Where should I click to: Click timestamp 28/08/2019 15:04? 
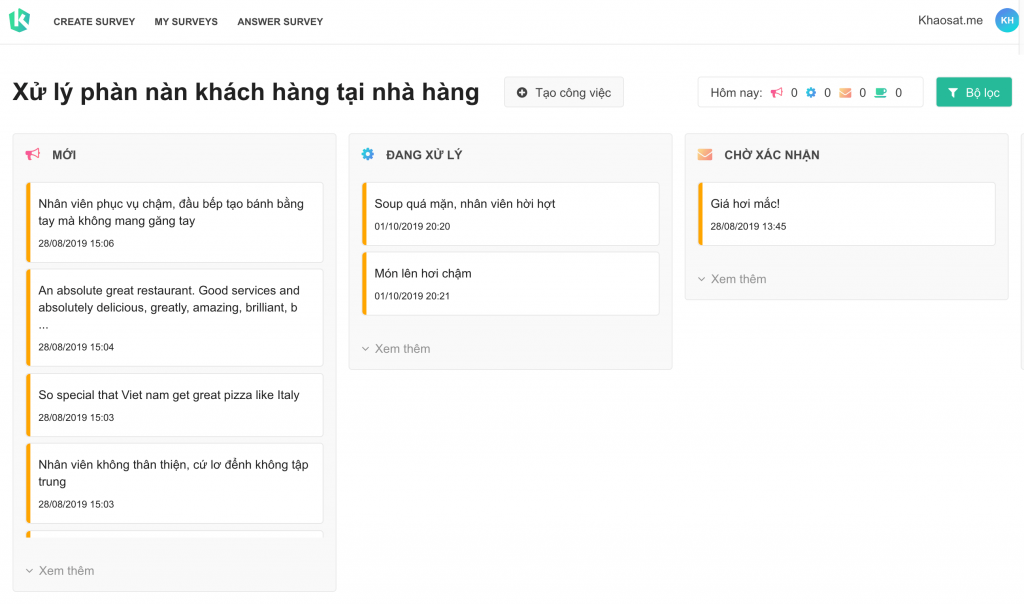(x=76, y=347)
